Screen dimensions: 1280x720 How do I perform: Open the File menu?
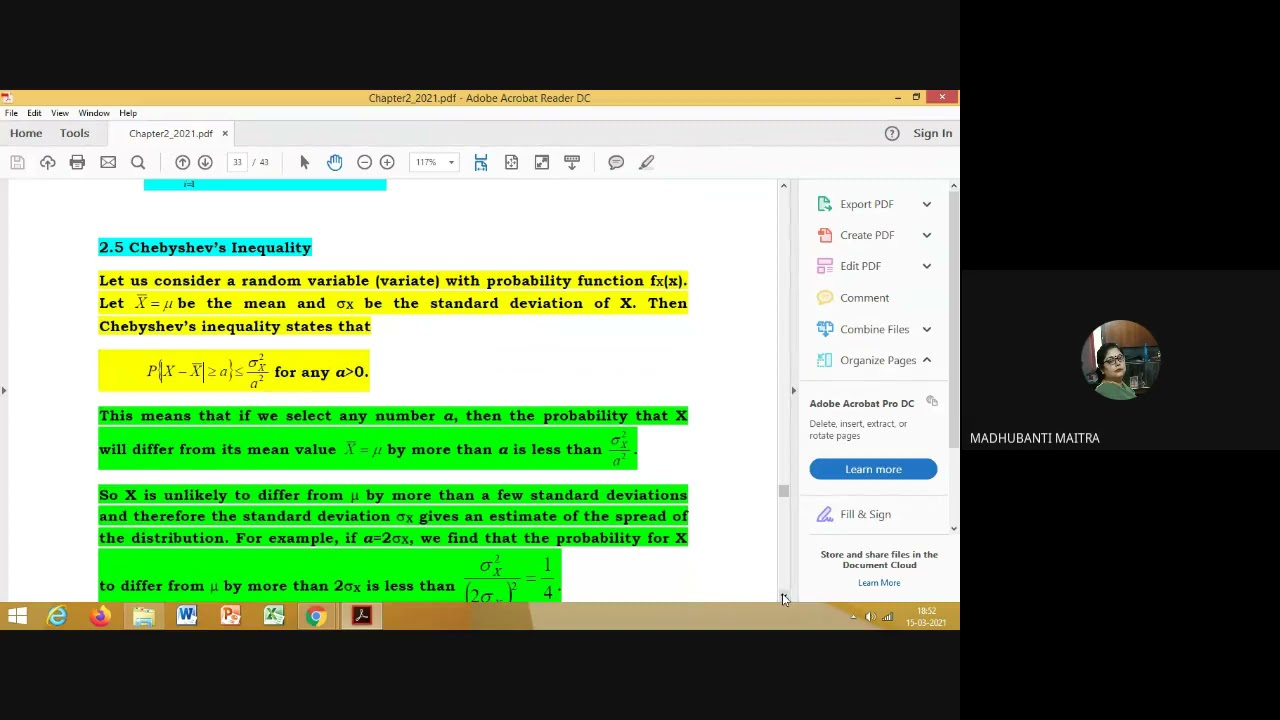[x=11, y=113]
